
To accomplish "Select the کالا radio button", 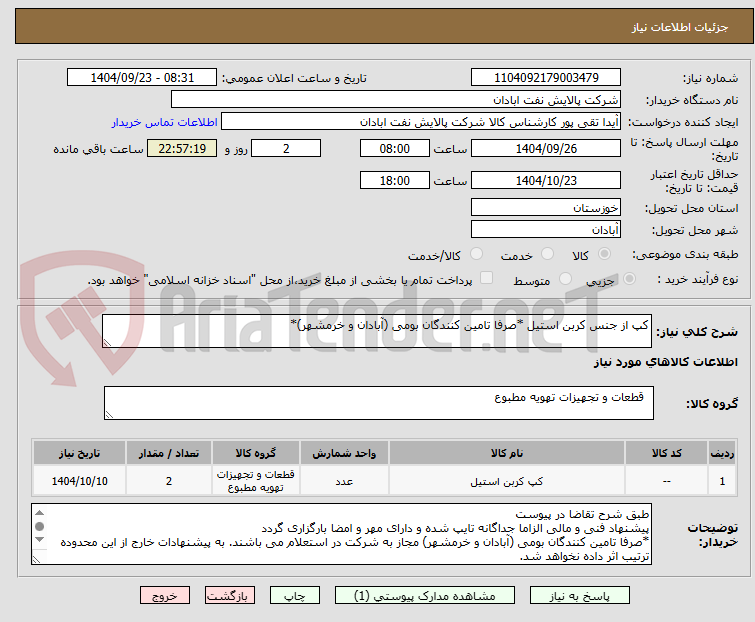I will [604, 254].
